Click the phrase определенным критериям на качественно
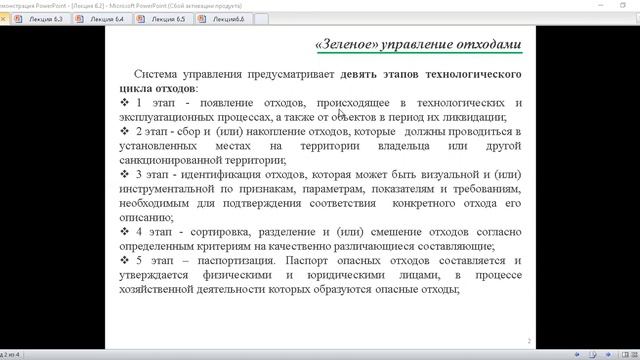The height and width of the screenshot is (360, 640). pyautogui.click(x=225, y=246)
